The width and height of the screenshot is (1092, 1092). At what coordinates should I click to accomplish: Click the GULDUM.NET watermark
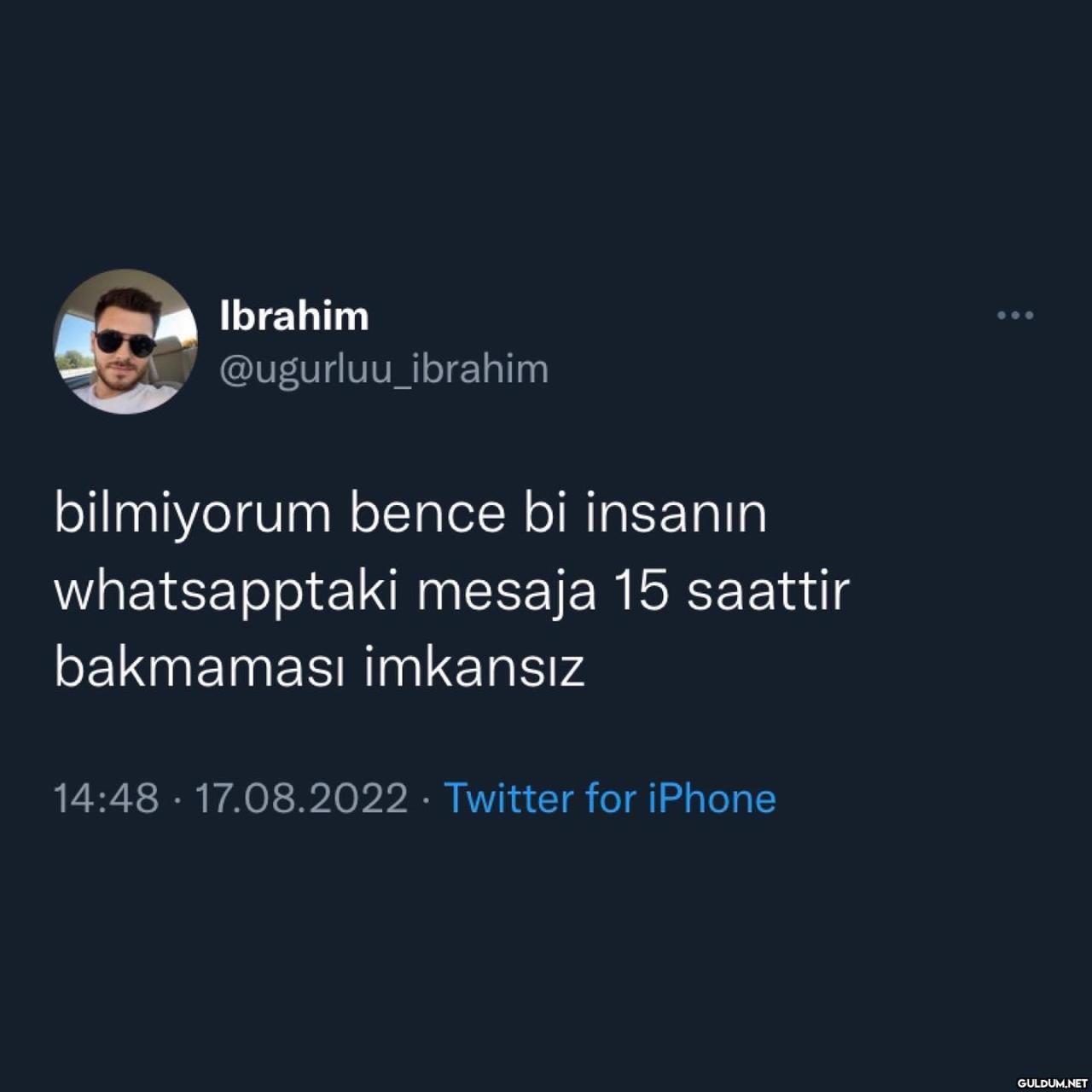1053,1082
